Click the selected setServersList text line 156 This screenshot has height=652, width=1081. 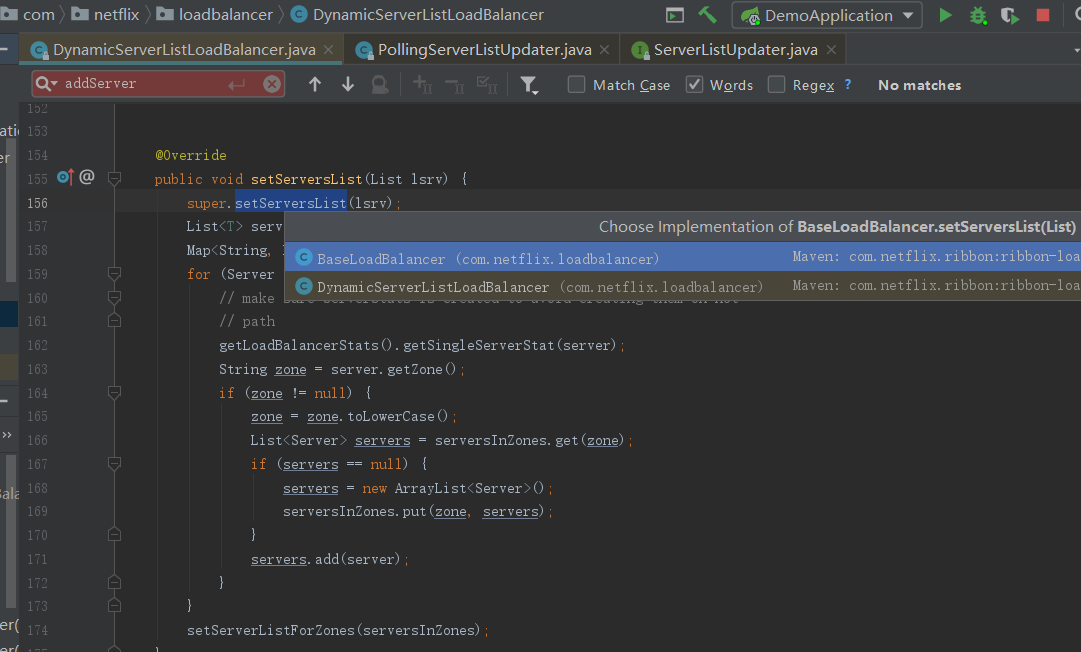(290, 203)
